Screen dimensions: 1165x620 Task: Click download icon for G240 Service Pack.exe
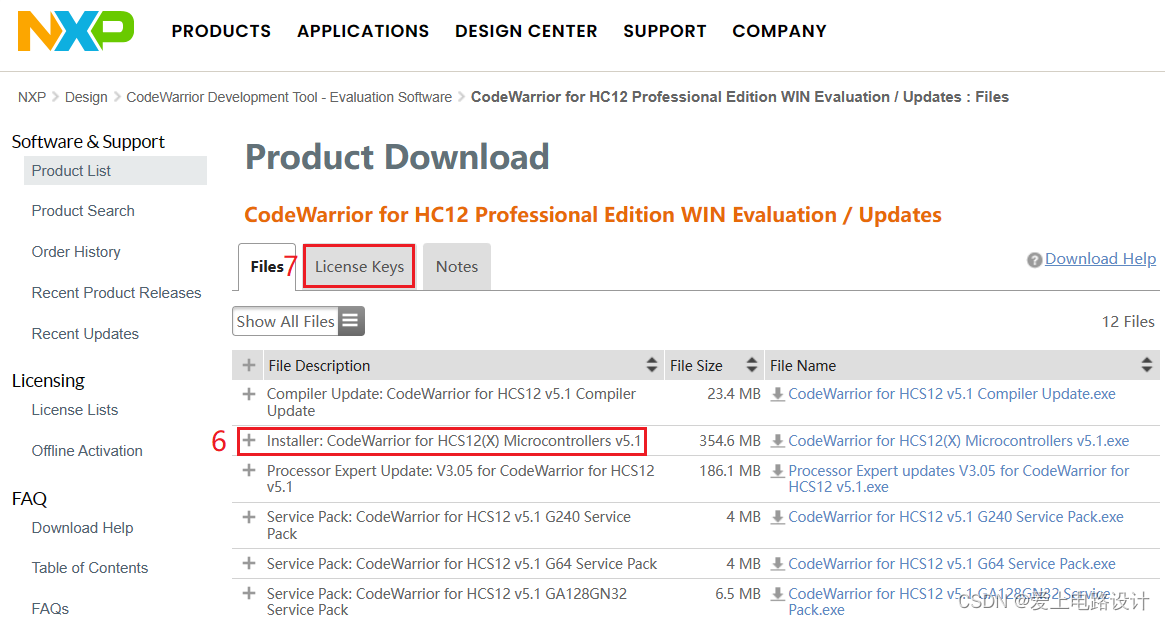pos(778,517)
